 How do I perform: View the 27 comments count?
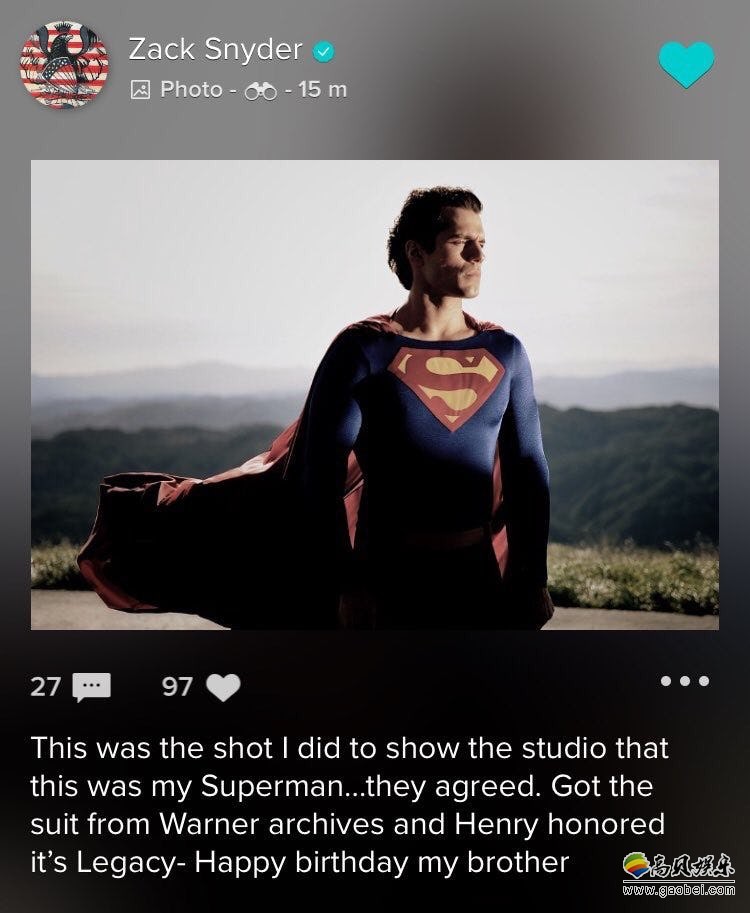pos(46,687)
